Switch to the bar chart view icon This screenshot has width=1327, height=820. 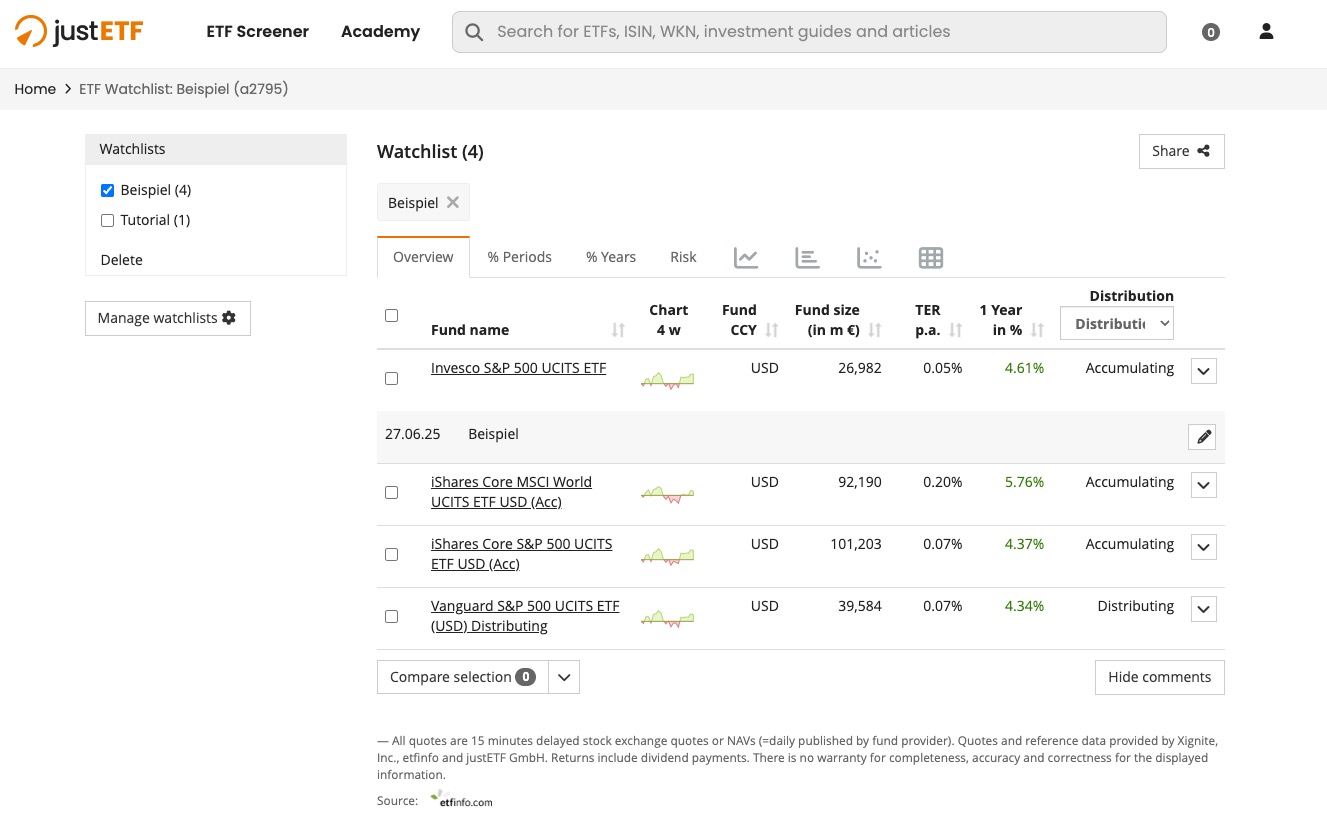(x=807, y=258)
